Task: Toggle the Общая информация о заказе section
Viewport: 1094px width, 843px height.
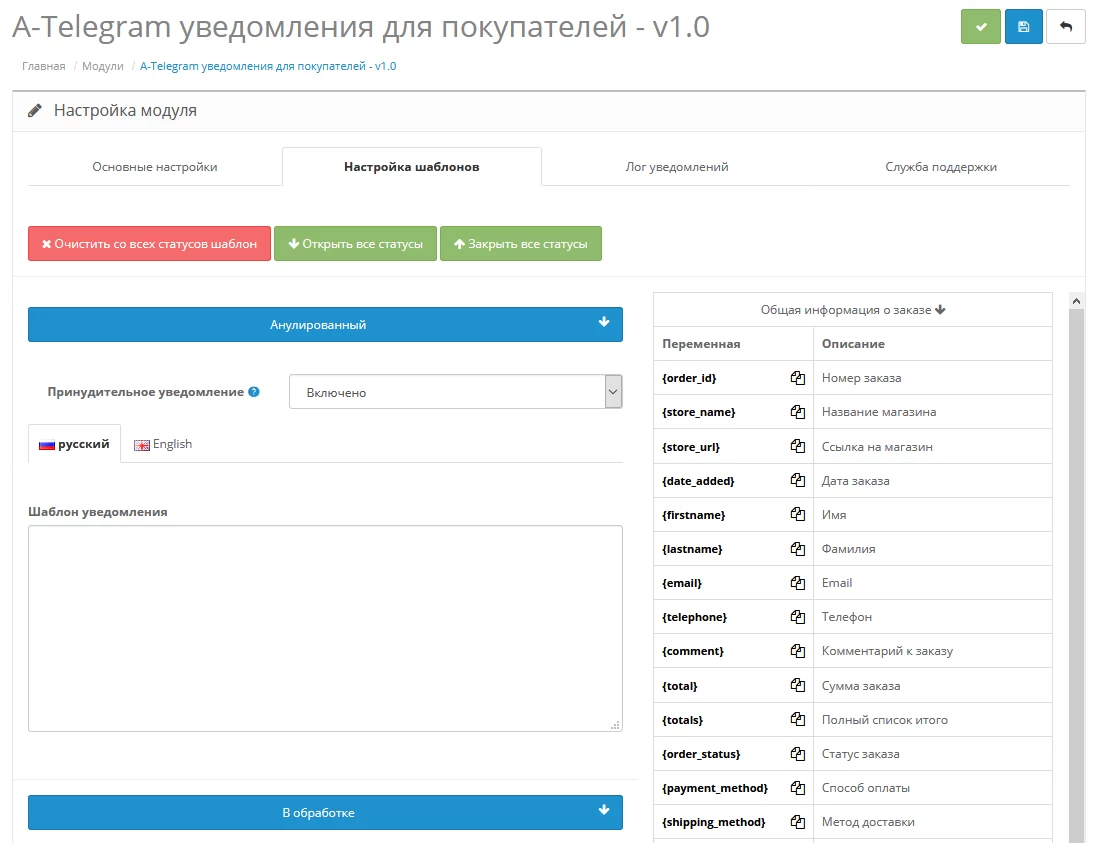Action: click(x=853, y=310)
